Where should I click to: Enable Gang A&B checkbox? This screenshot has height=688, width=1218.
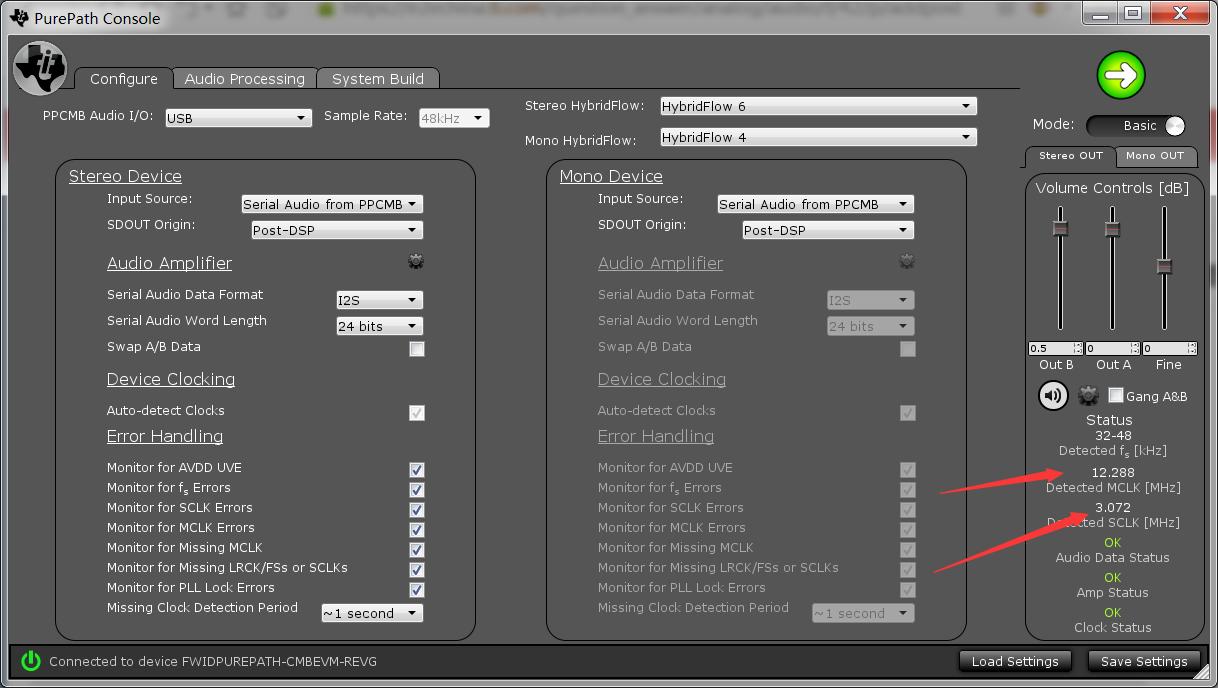(1116, 395)
